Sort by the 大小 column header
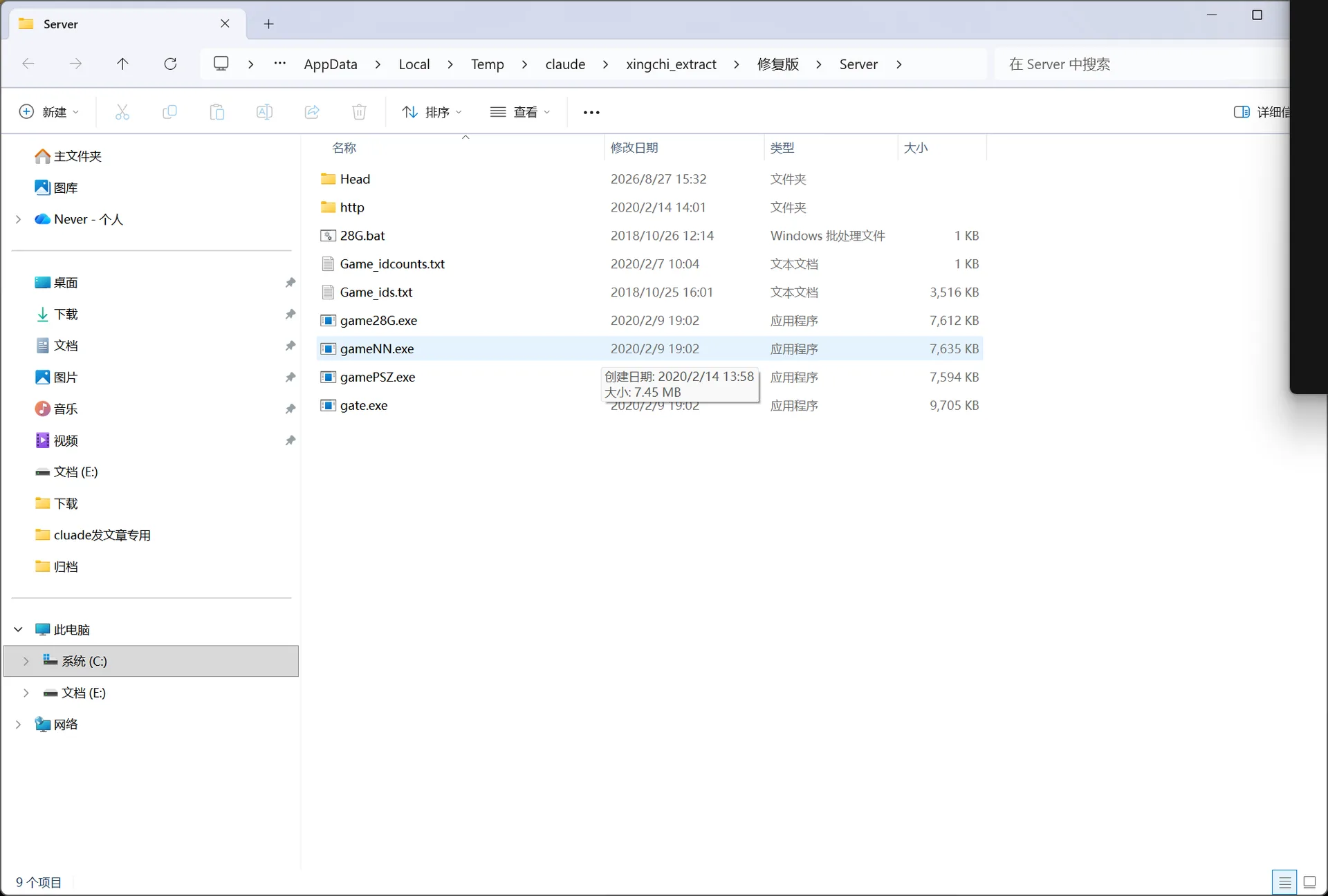This screenshot has width=1328, height=896. click(x=916, y=148)
